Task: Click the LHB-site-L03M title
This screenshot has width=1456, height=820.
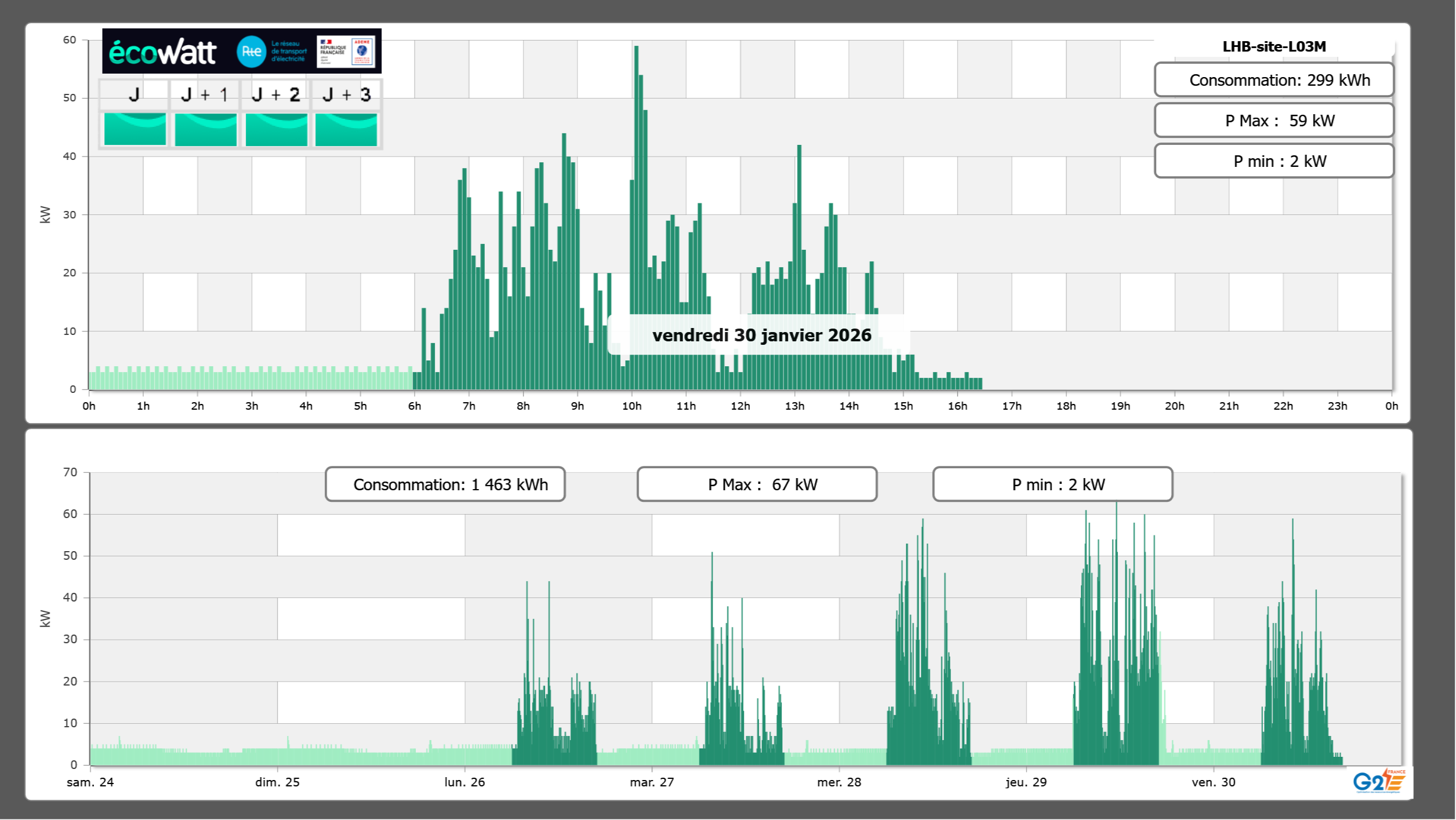Action: pos(1273,46)
